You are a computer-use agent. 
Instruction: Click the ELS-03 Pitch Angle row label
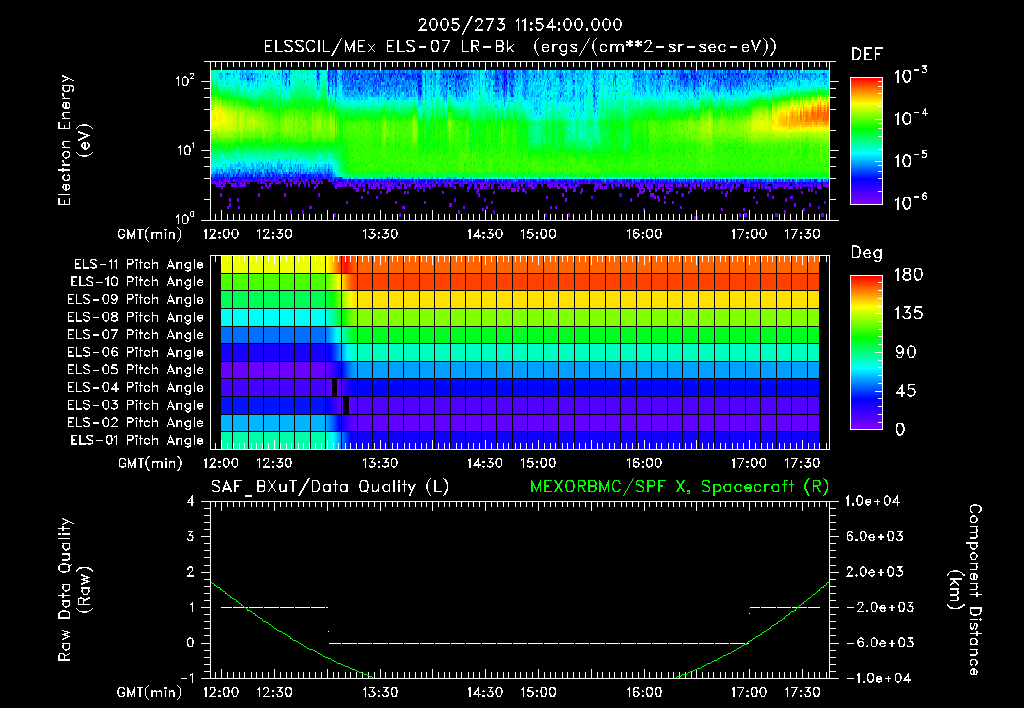point(136,405)
